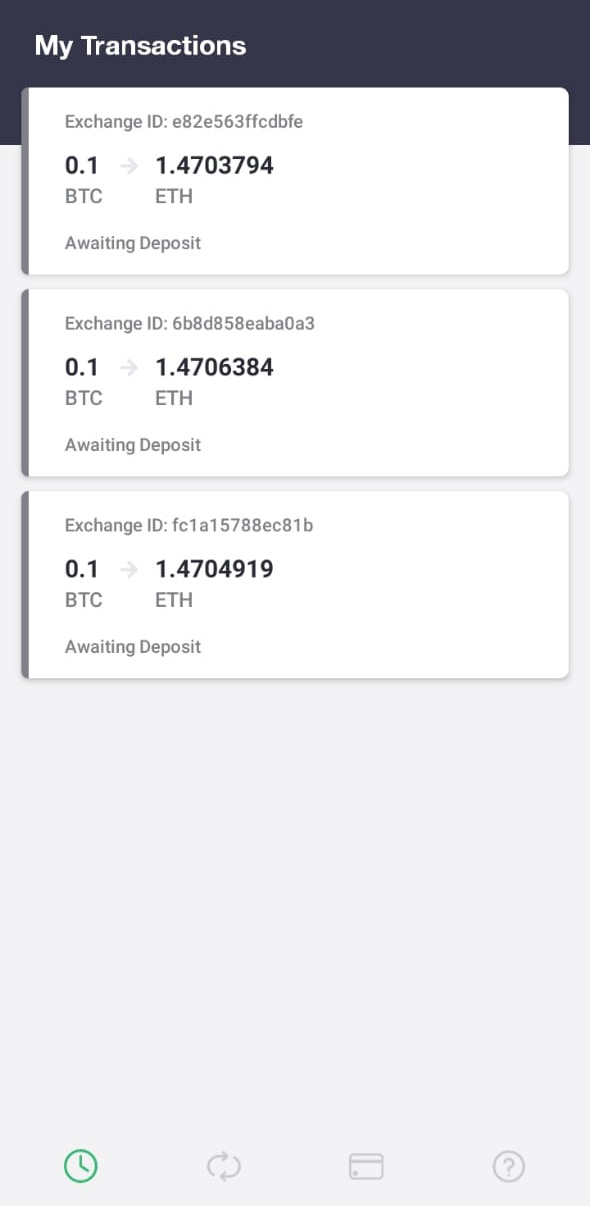Tap Awaiting Deposit status in first card
590x1206 pixels.
click(133, 243)
